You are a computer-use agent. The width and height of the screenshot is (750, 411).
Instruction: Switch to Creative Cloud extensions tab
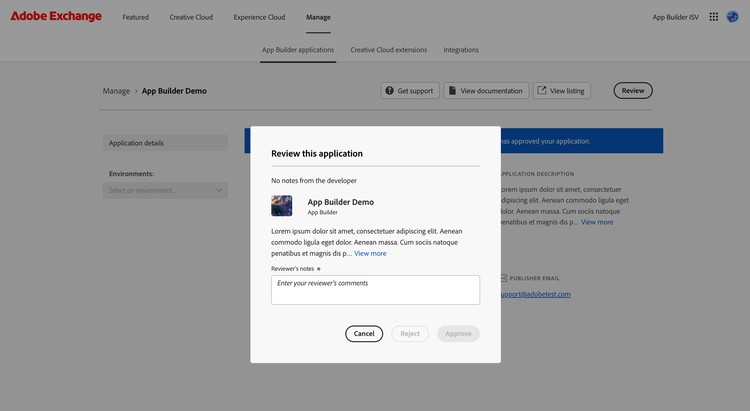(x=388, y=50)
